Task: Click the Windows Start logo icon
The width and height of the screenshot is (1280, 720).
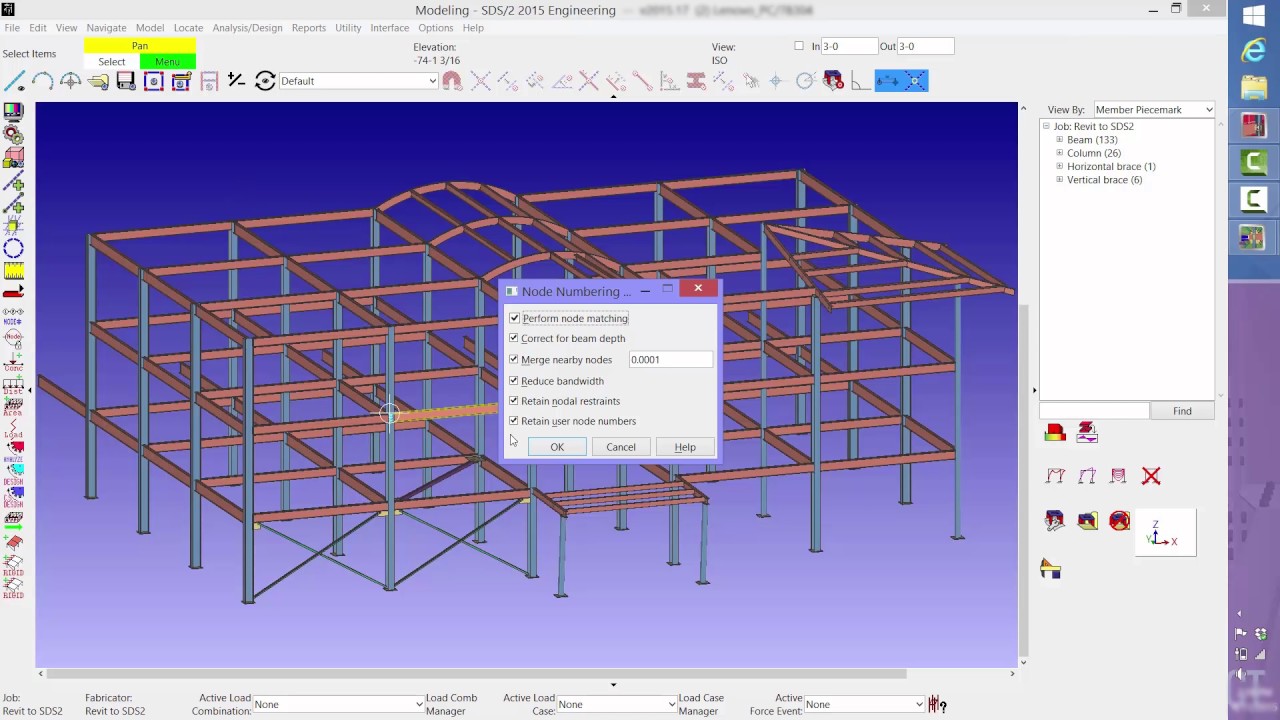Action: (1254, 16)
